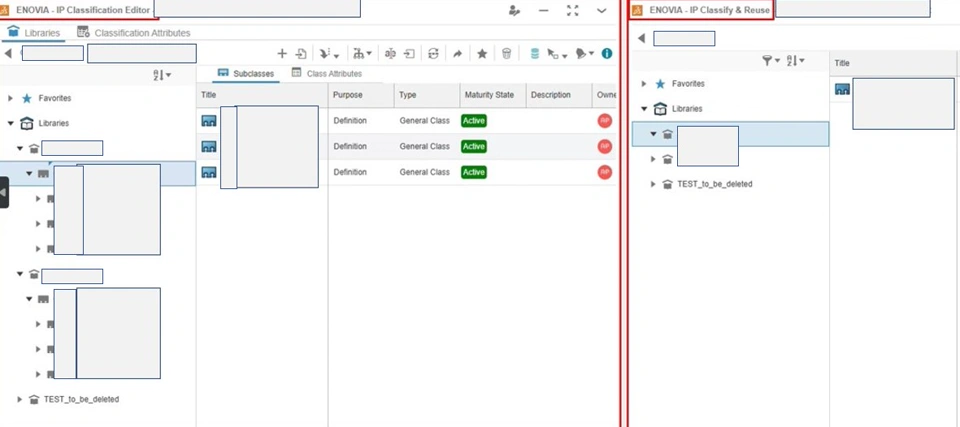Viewport: 960px width, 427px height.
Task: Click the refresh/sync circular arrows icon
Action: click(x=433, y=54)
